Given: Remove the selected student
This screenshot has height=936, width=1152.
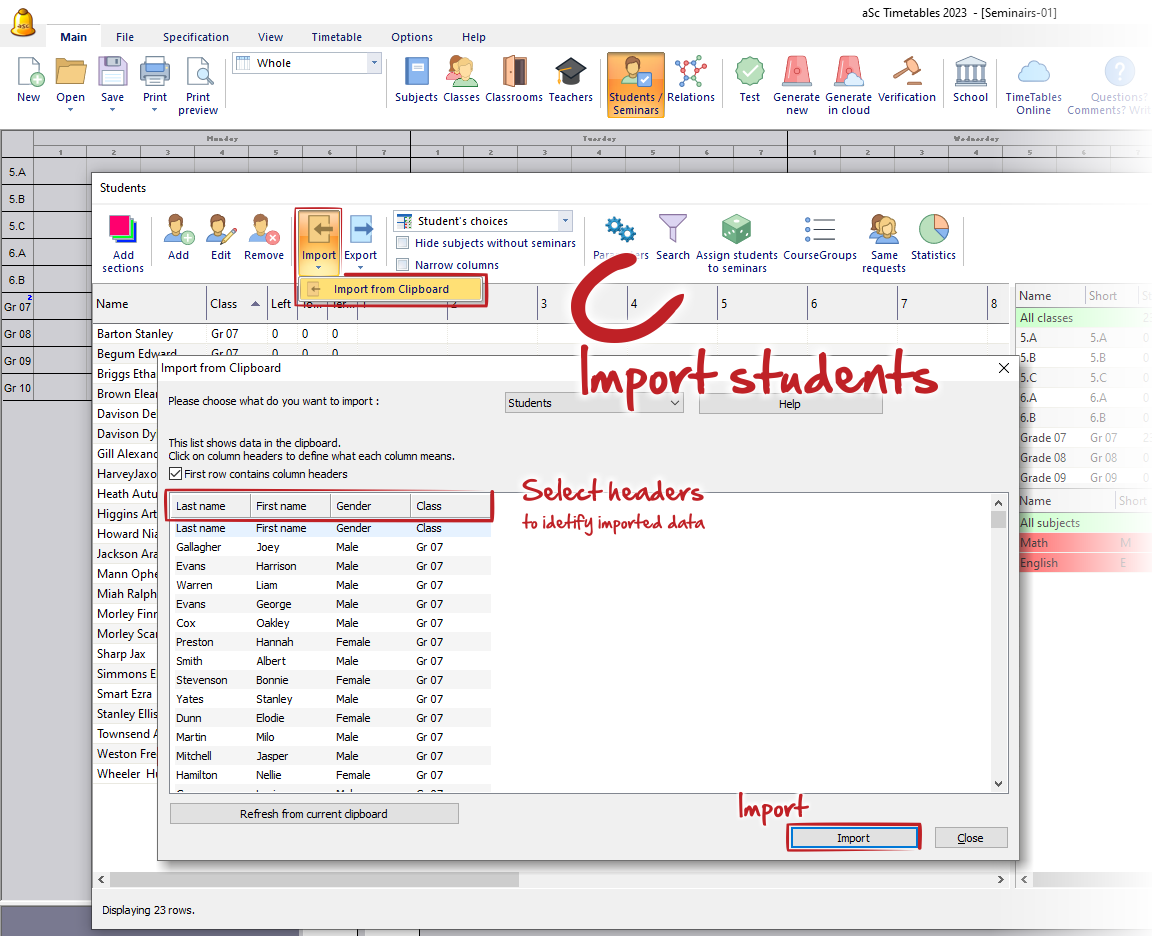Looking at the screenshot, I should click(264, 237).
